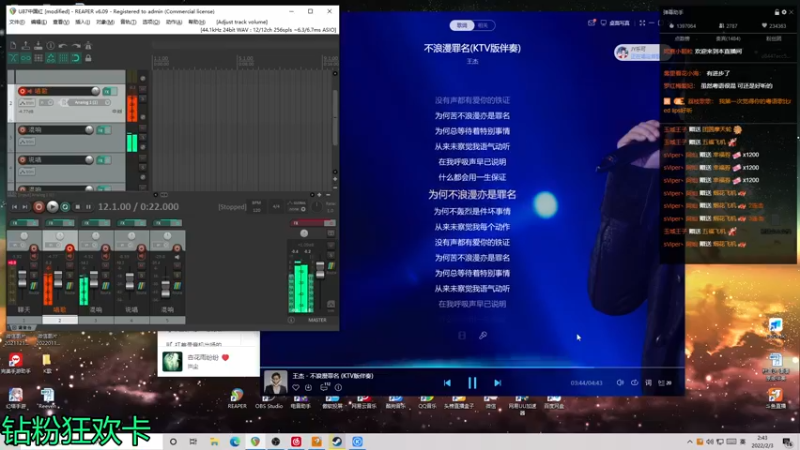
Task: Adjust the 唱歌 mixer channel volume fader
Action: [x=58, y=279]
